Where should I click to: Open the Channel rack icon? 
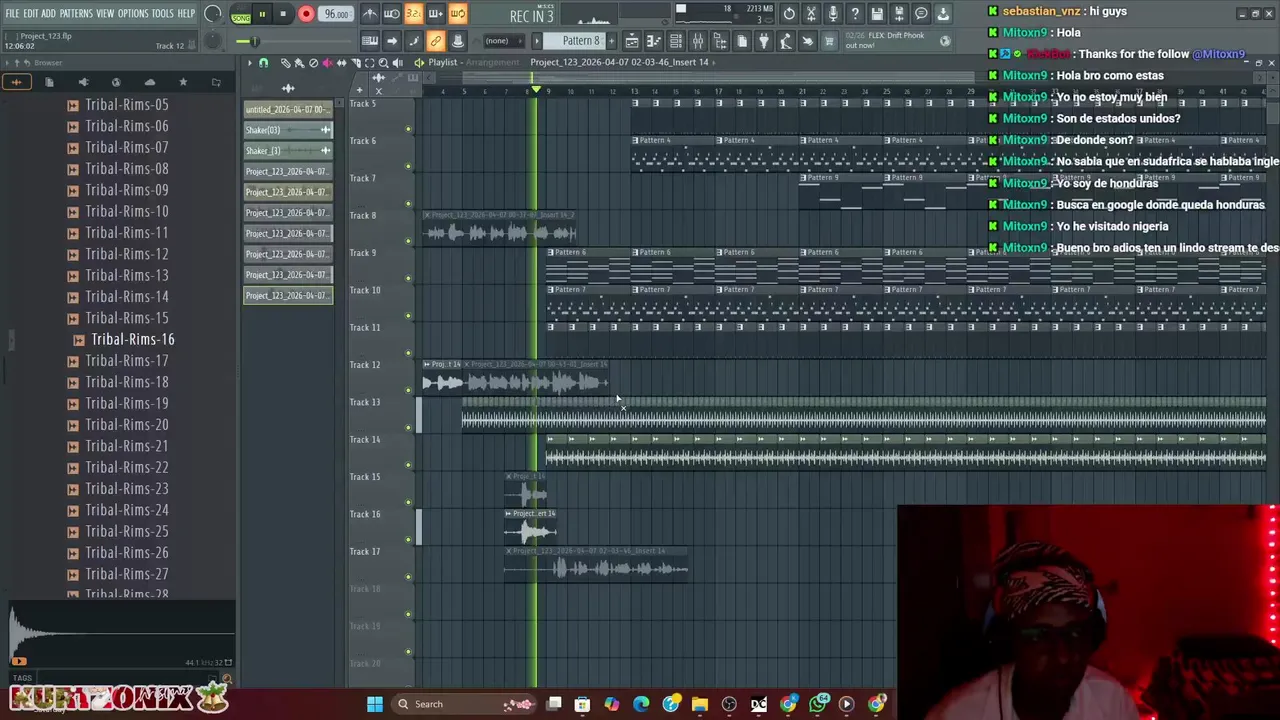pyautogui.click(x=676, y=41)
